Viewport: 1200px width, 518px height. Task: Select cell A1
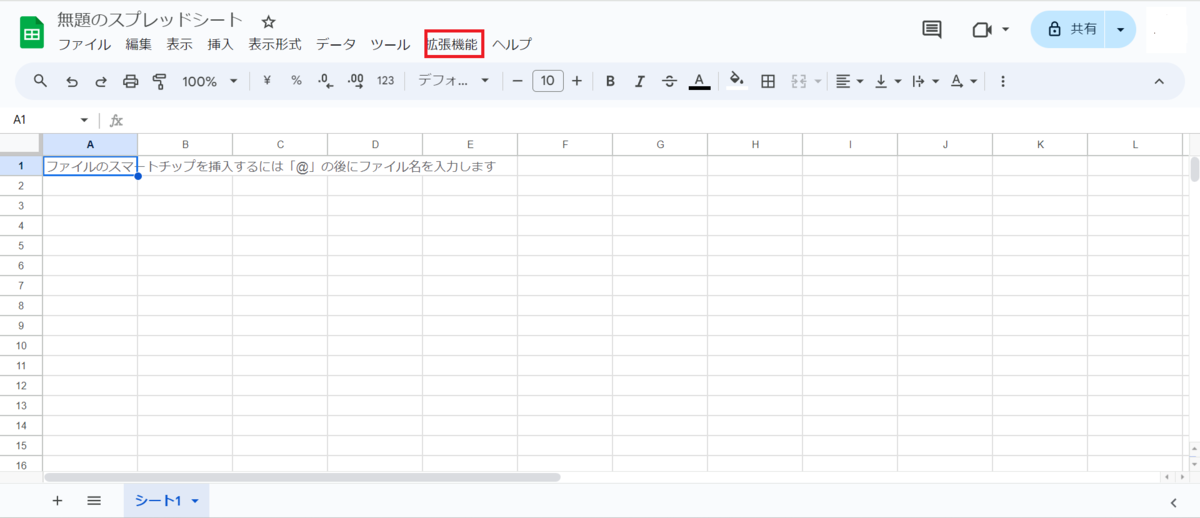tap(90, 166)
